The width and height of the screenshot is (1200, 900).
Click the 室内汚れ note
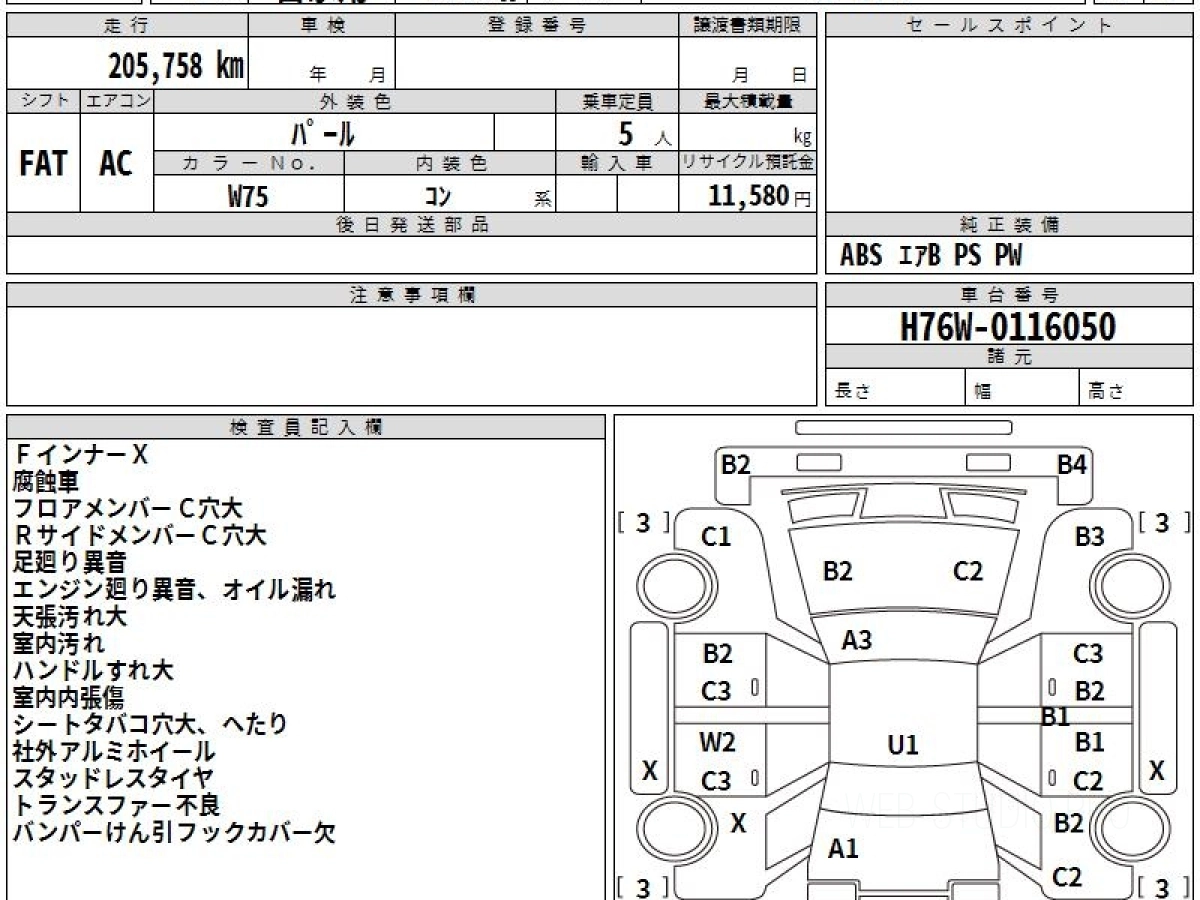(x=58, y=644)
